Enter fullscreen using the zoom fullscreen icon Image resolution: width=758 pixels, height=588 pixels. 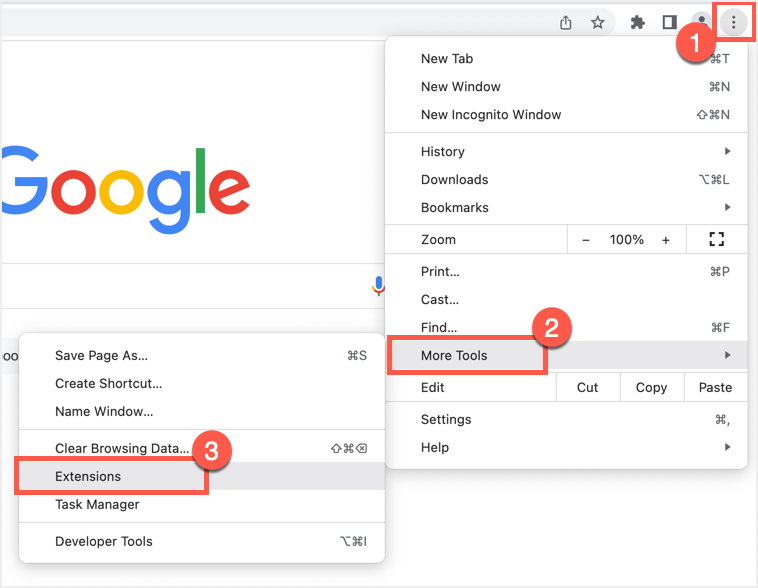pos(715,239)
